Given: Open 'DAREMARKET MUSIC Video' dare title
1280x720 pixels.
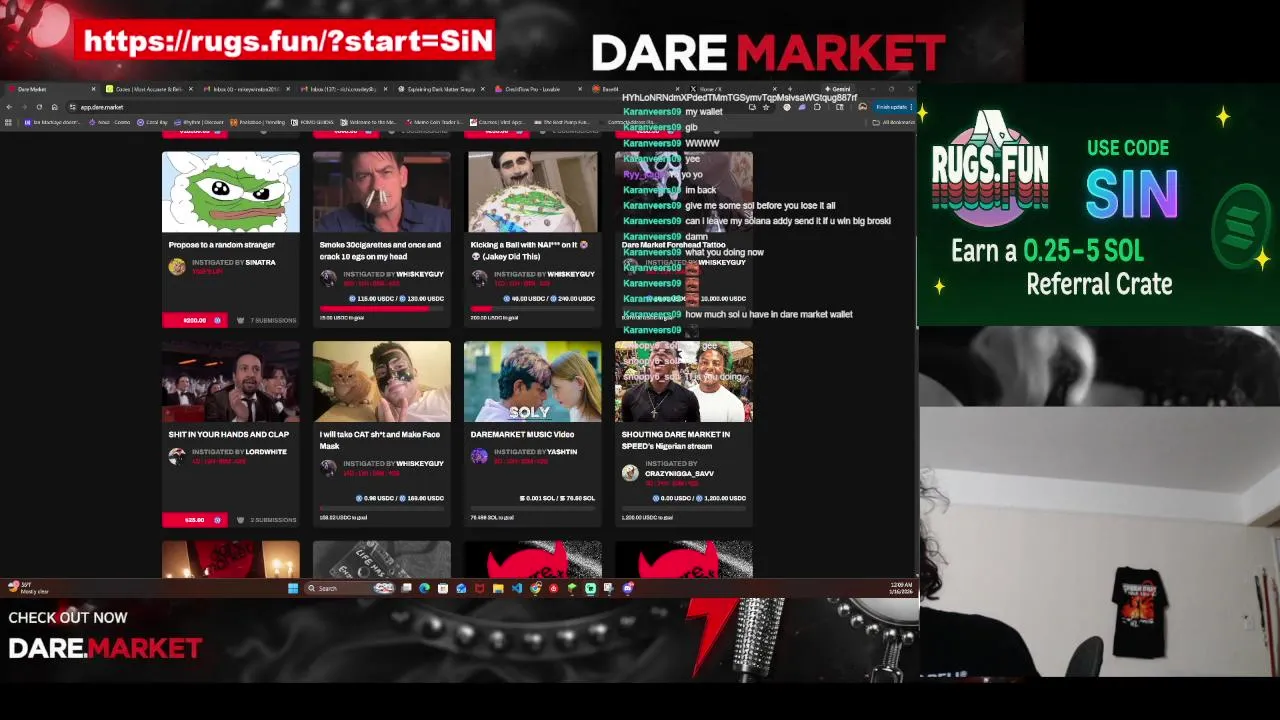Looking at the screenshot, I should pyautogui.click(x=522, y=435).
